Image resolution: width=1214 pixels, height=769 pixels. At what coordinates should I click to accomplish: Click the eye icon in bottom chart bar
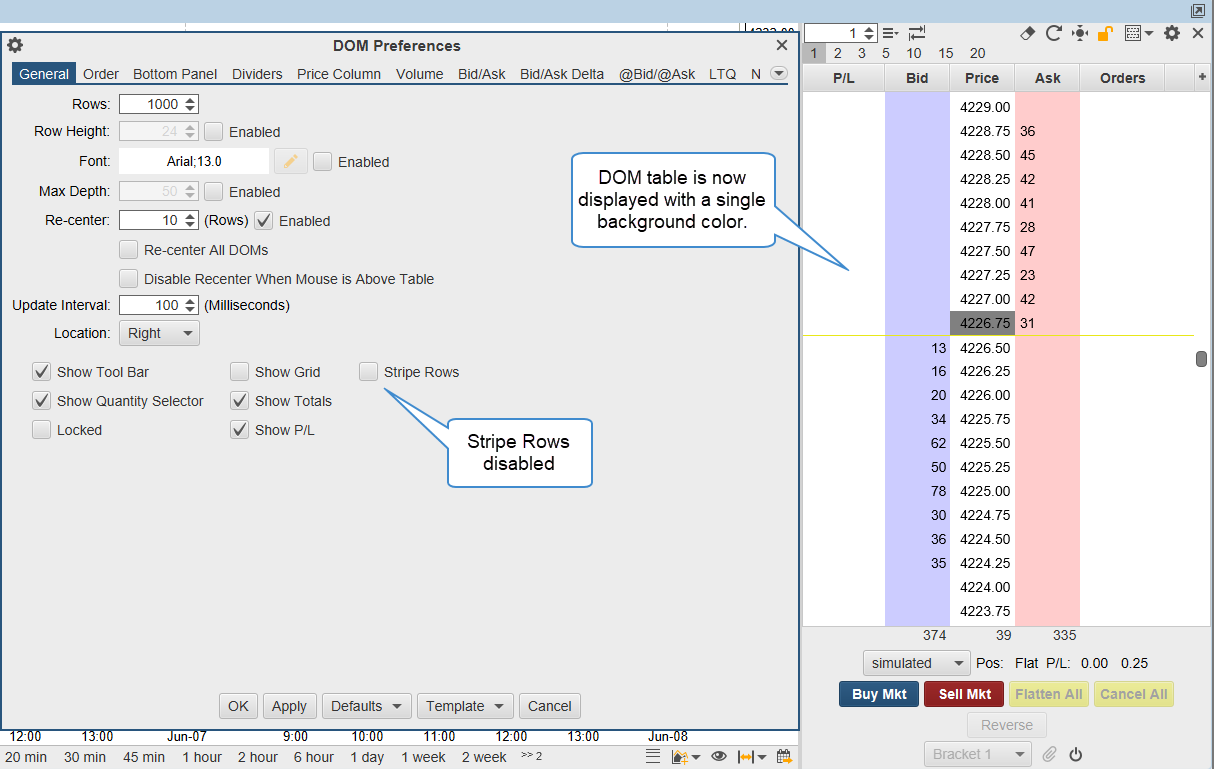[718, 757]
